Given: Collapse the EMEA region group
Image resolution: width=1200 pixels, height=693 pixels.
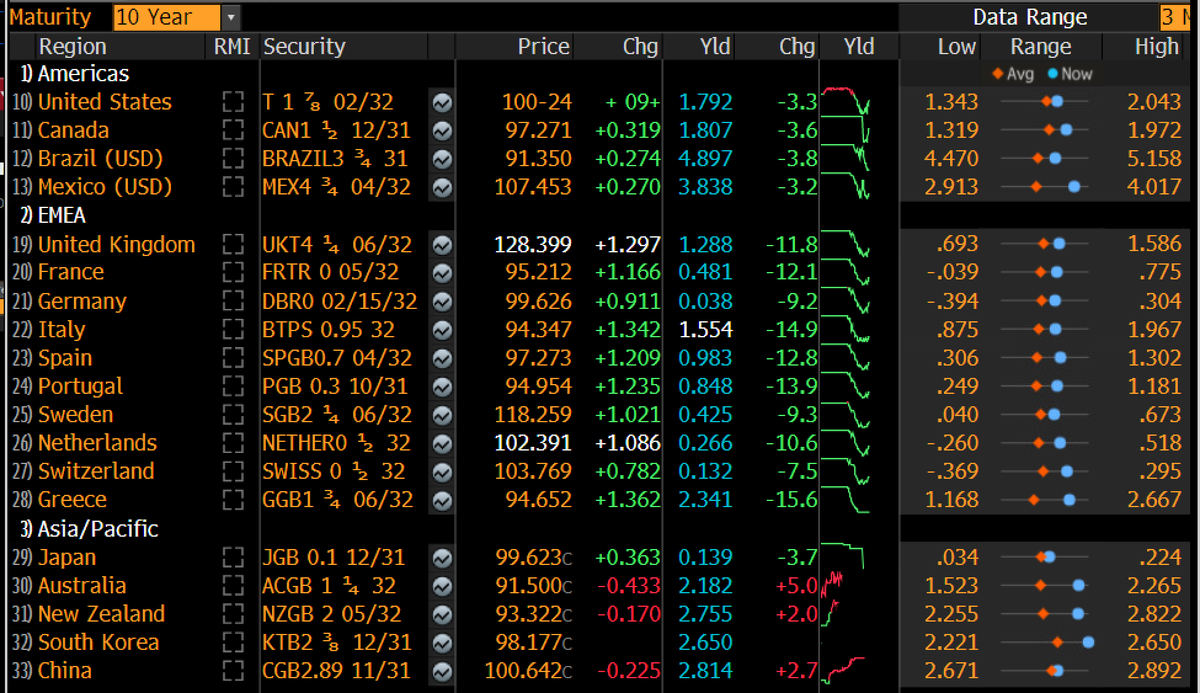Looking at the screenshot, I should [54, 215].
